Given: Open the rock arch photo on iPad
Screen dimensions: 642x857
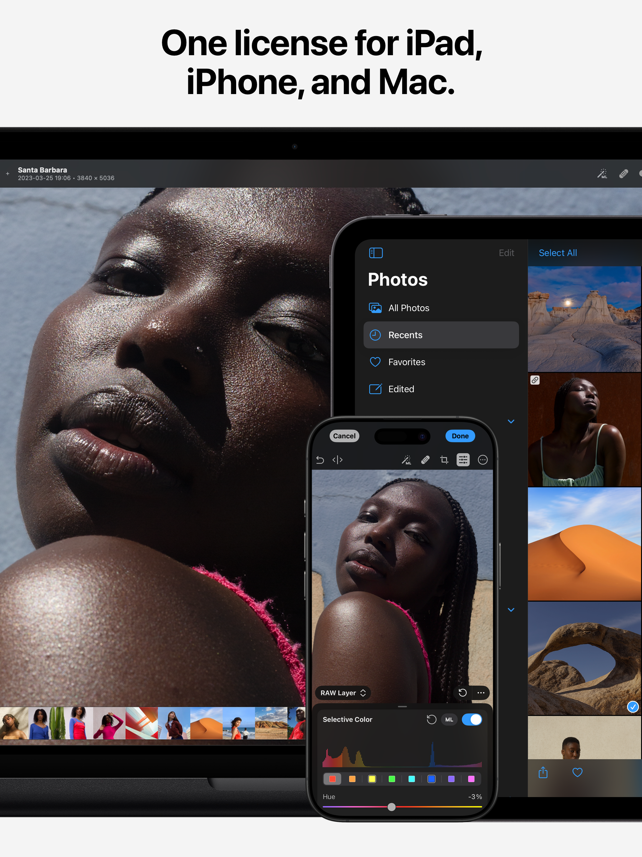Looking at the screenshot, I should 585,659.
